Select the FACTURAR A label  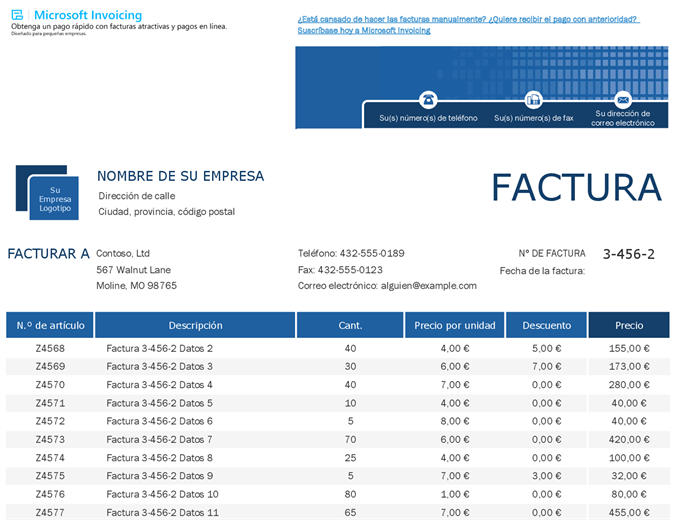(x=48, y=254)
